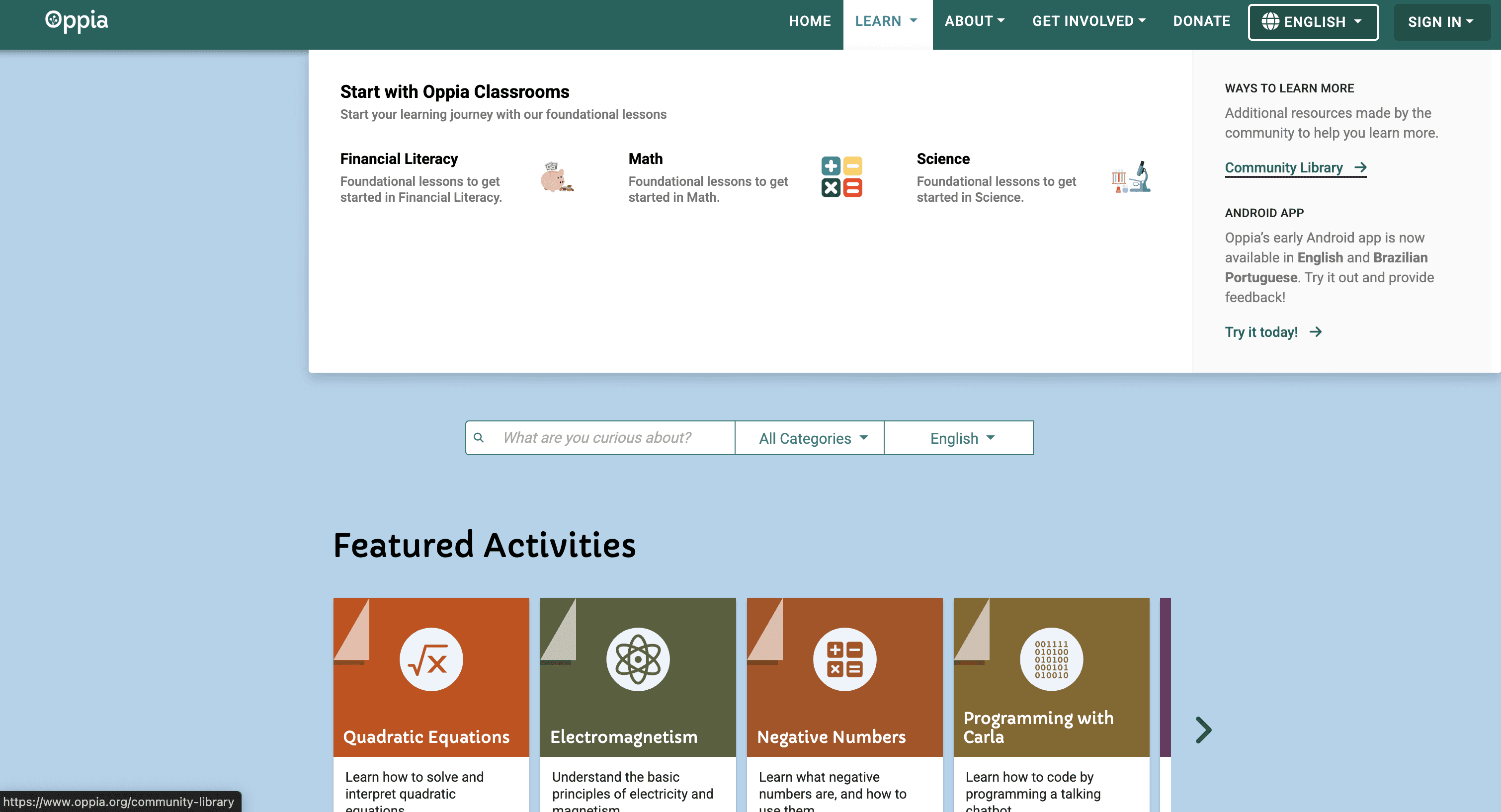Click the Negative Numbers calculator icon
The height and width of the screenshot is (812, 1501).
844,659
